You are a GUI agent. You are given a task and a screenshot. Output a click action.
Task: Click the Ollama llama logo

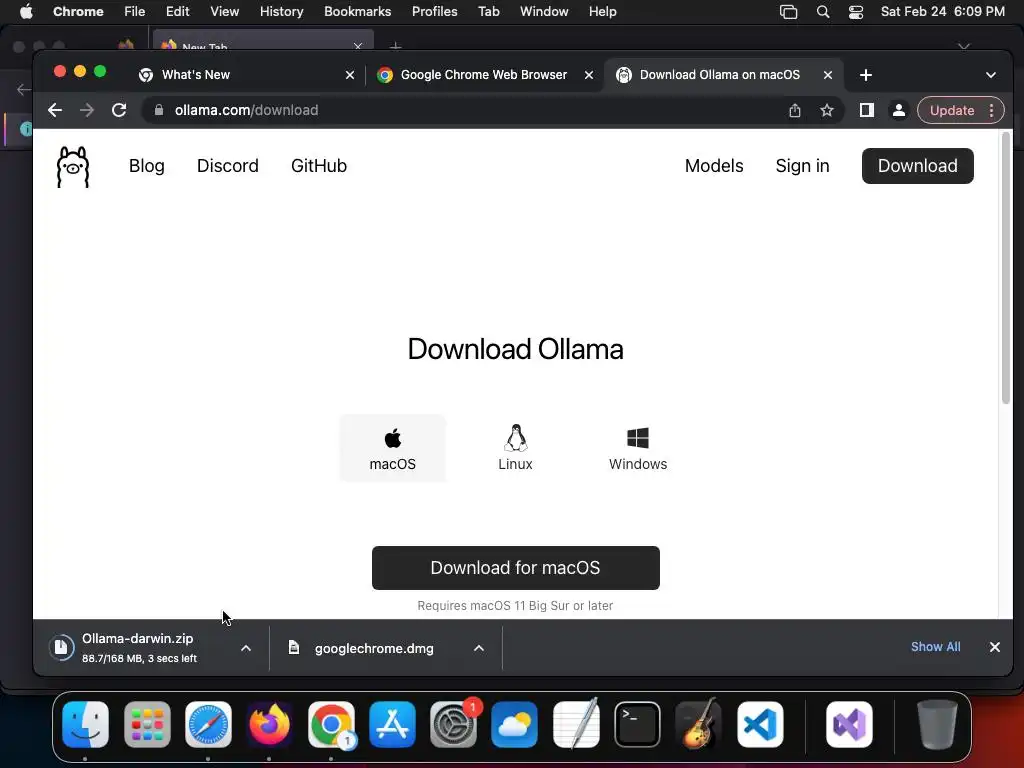[72, 167]
